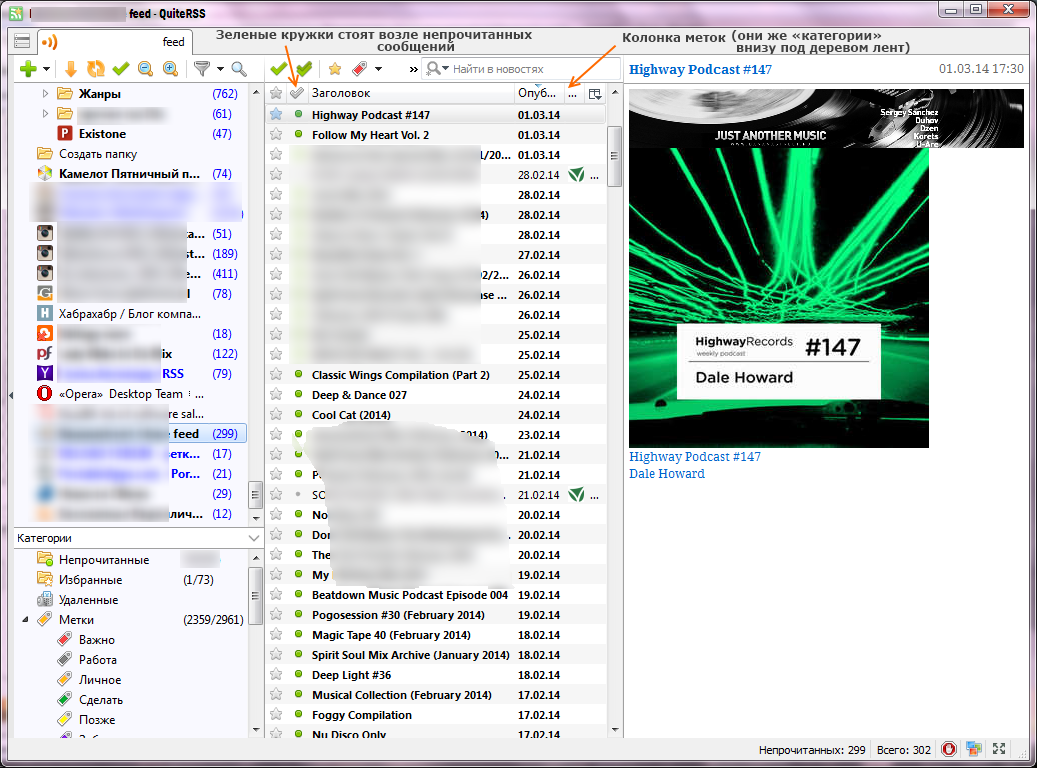Open Beatdown Music Podcast Episode 004 news item
Image resolution: width=1037 pixels, height=768 pixels.
[x=436, y=595]
